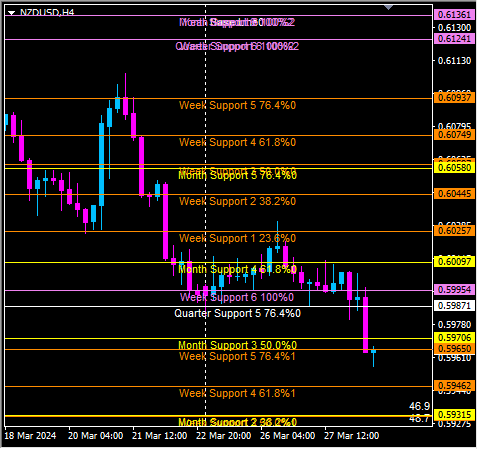Click the 'Quarter Support 5 76.4%0' label

[x=237, y=313]
